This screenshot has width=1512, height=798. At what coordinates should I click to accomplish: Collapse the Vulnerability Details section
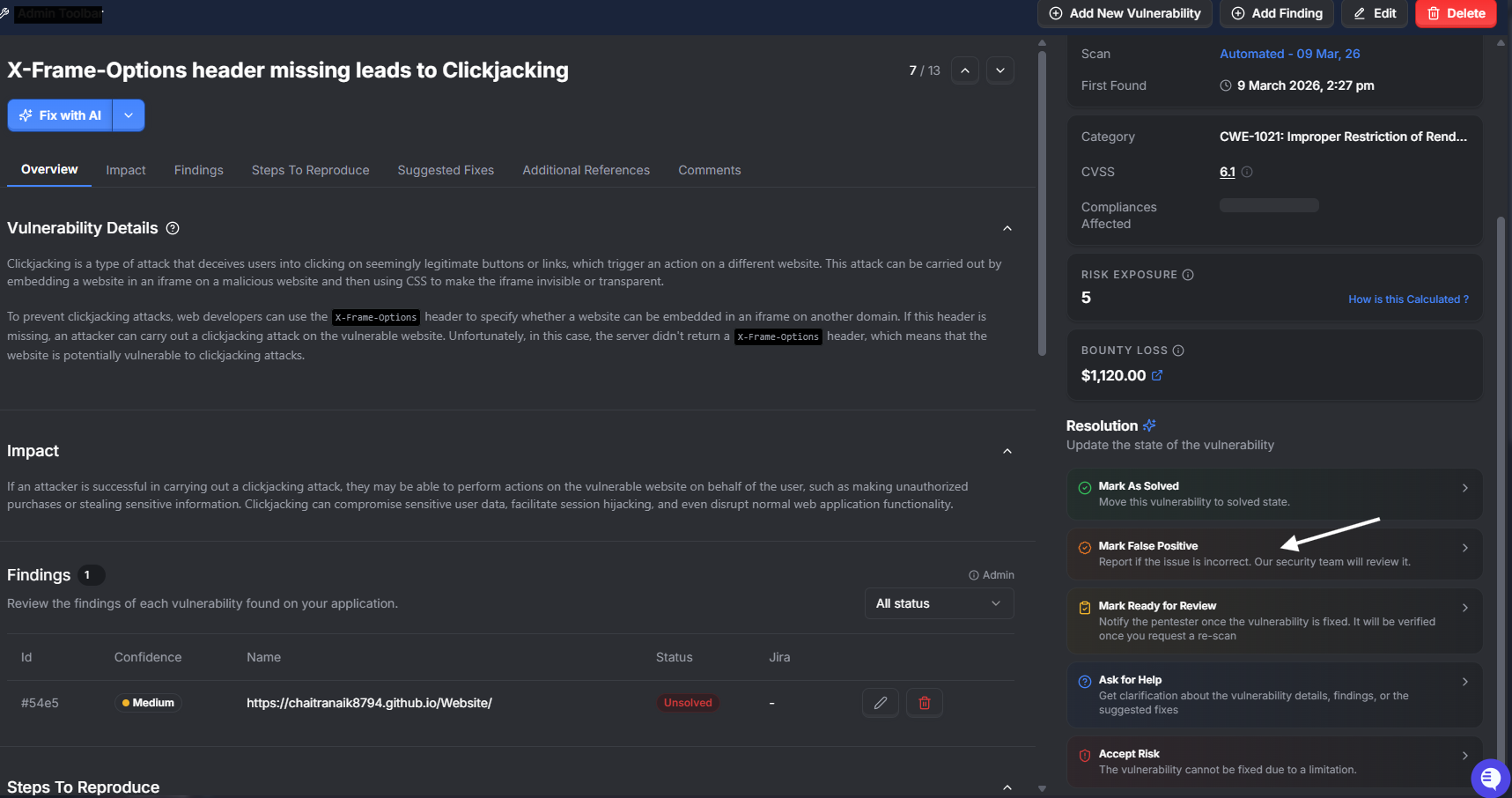(x=1007, y=228)
